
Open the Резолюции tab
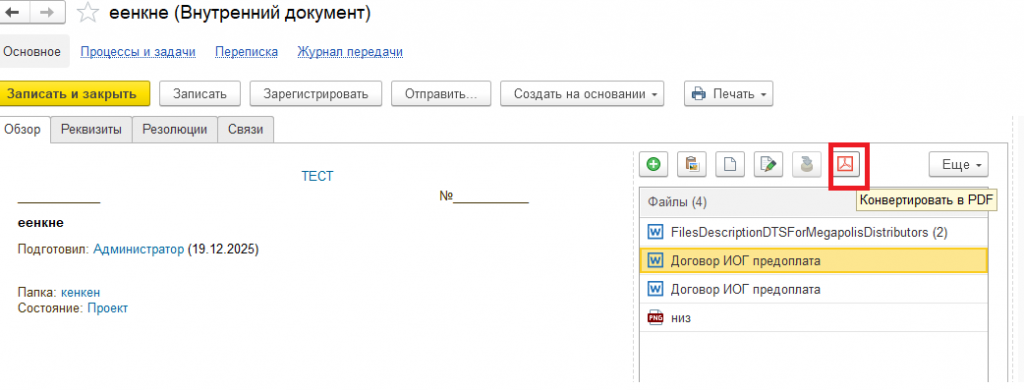(175, 129)
